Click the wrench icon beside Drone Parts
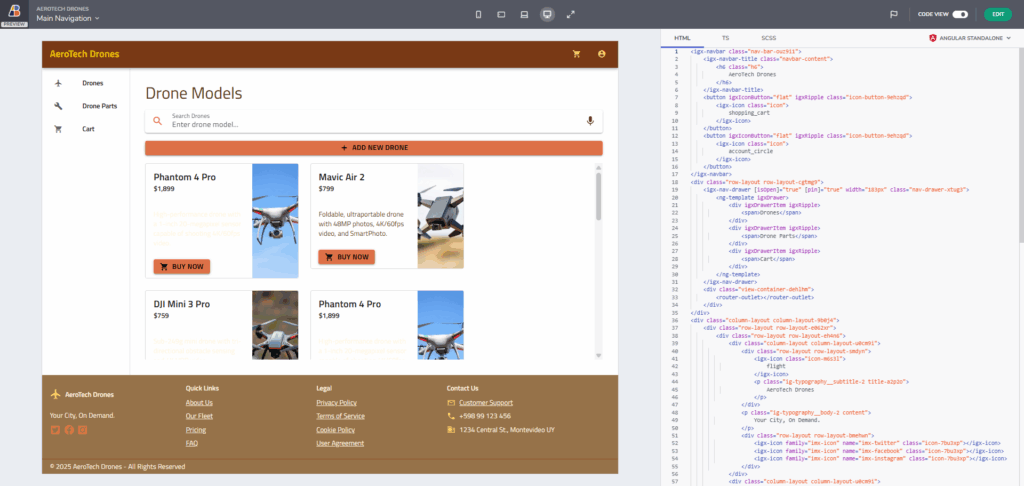 (58, 106)
